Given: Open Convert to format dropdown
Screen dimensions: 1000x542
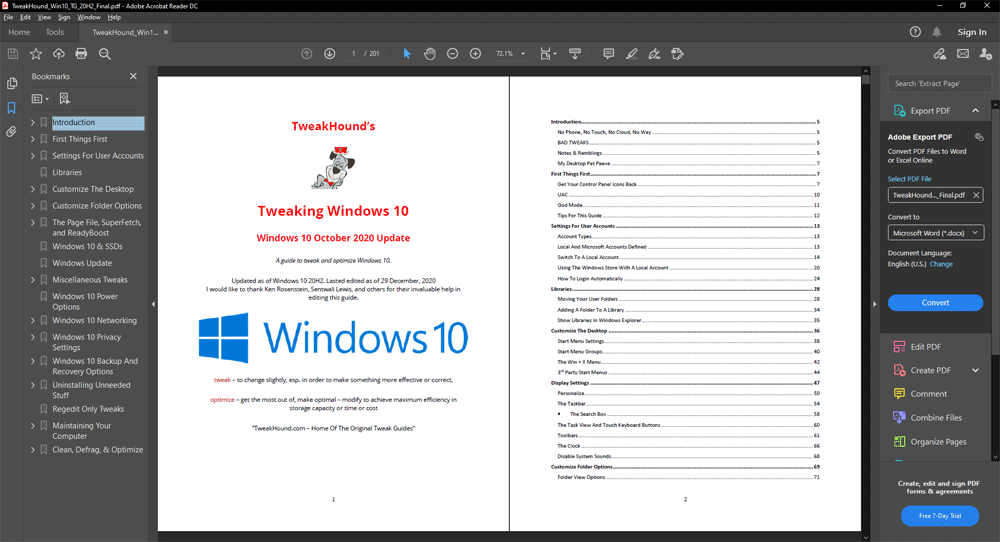Looking at the screenshot, I should [936, 233].
